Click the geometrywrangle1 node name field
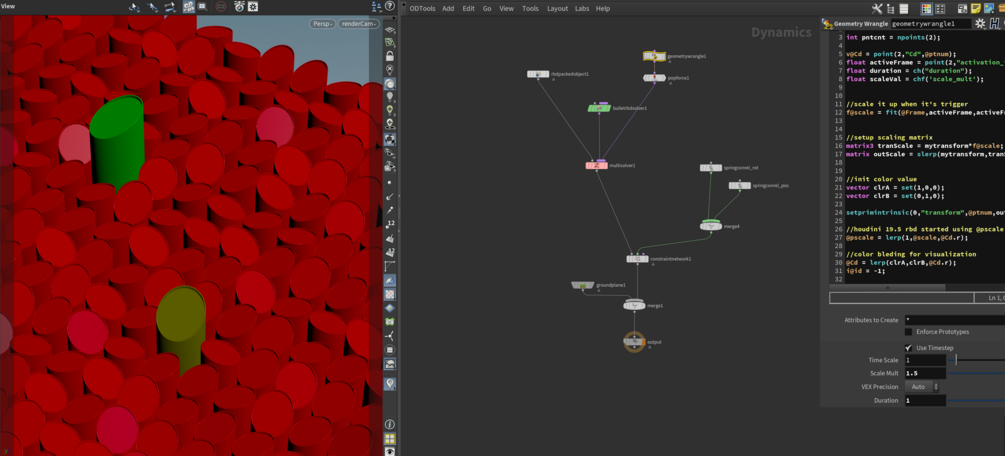 coord(930,24)
